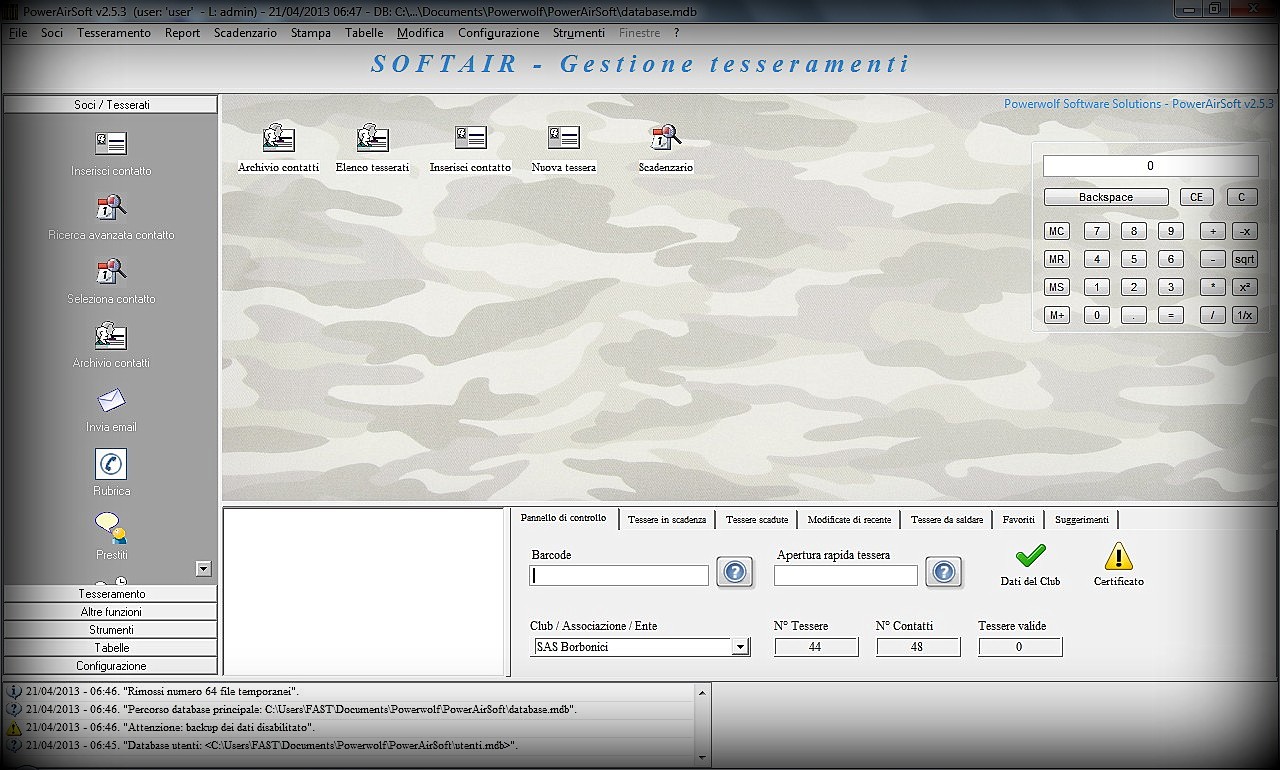Open the Report menu
Screen dimensions: 1280x770
tap(183, 33)
